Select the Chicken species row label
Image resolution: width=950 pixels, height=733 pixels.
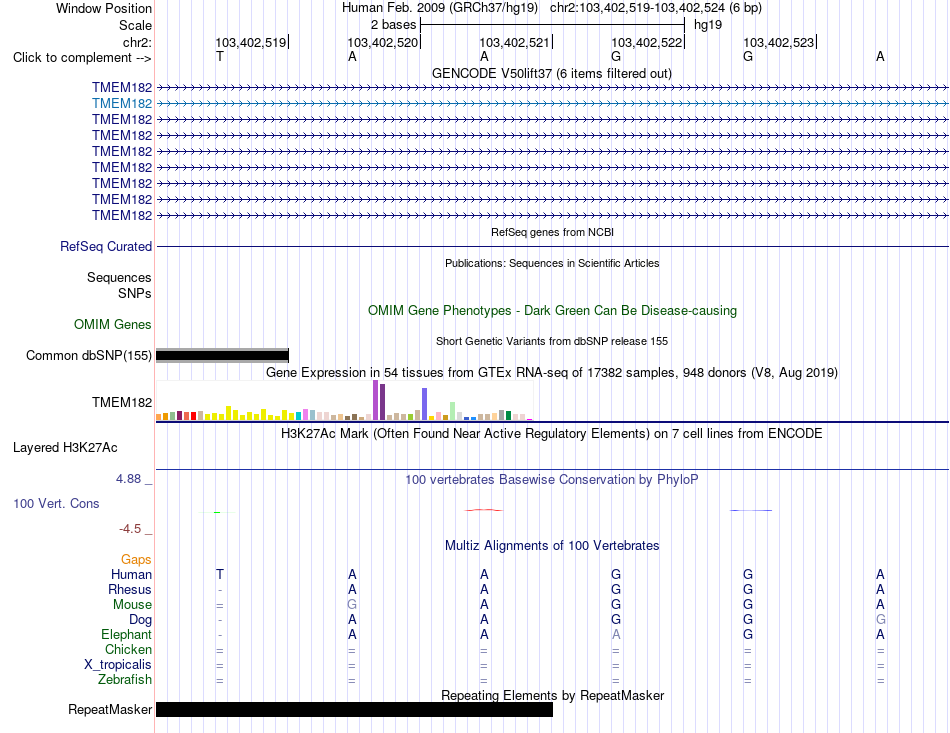[x=128, y=649]
